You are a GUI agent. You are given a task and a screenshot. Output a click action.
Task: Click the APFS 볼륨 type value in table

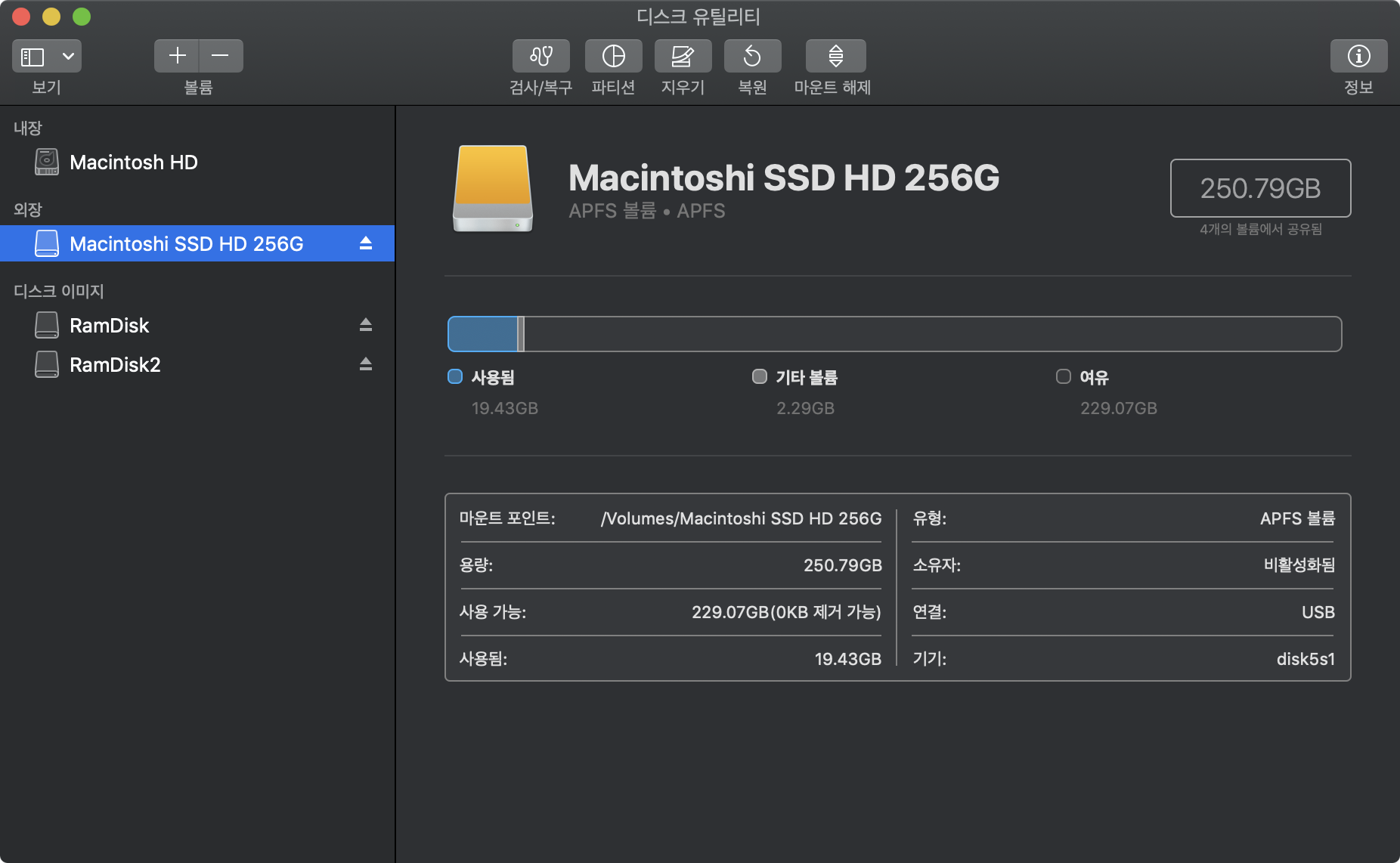pos(1297,518)
